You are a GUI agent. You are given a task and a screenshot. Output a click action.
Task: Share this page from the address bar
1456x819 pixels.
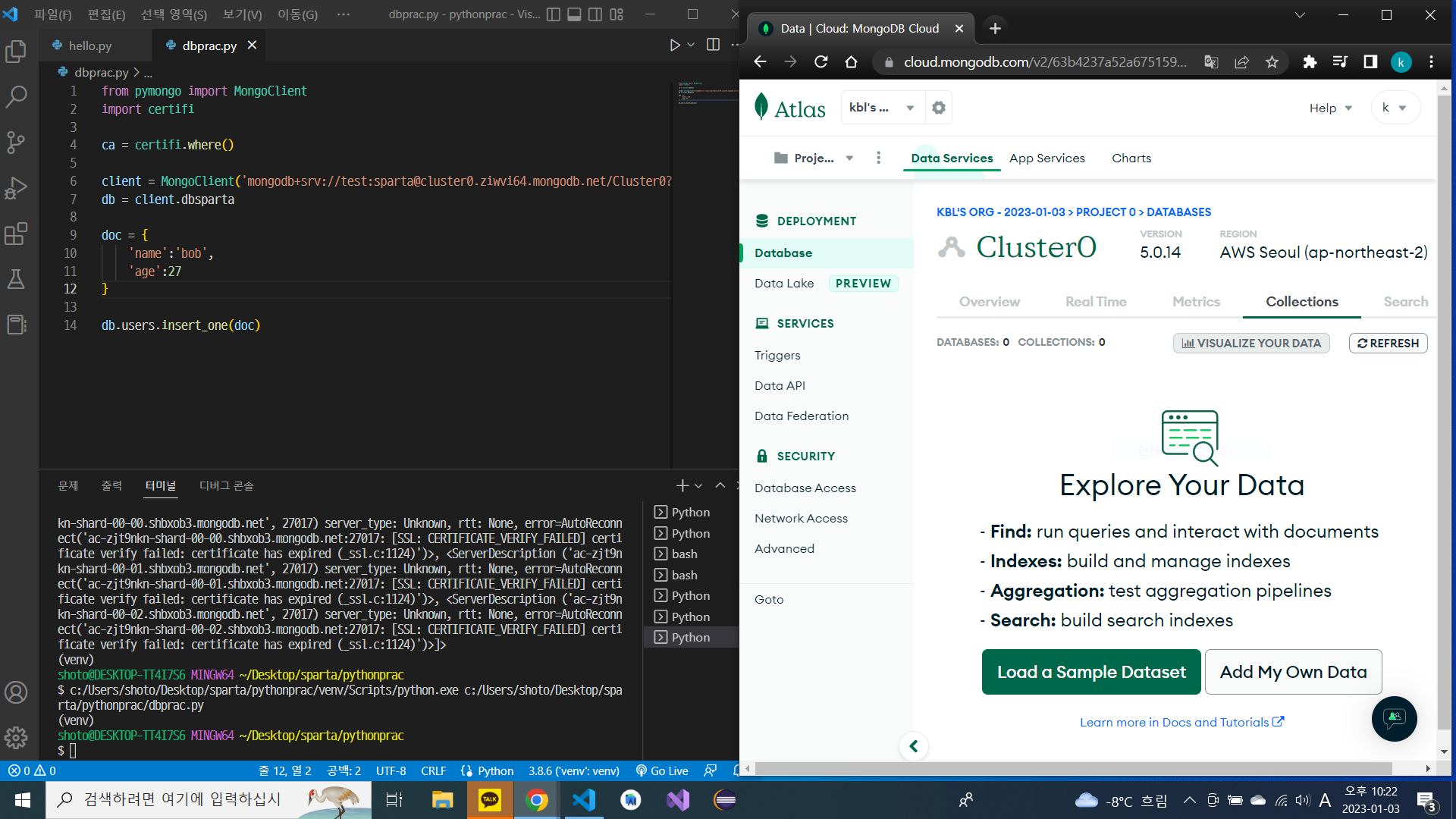click(x=1241, y=62)
